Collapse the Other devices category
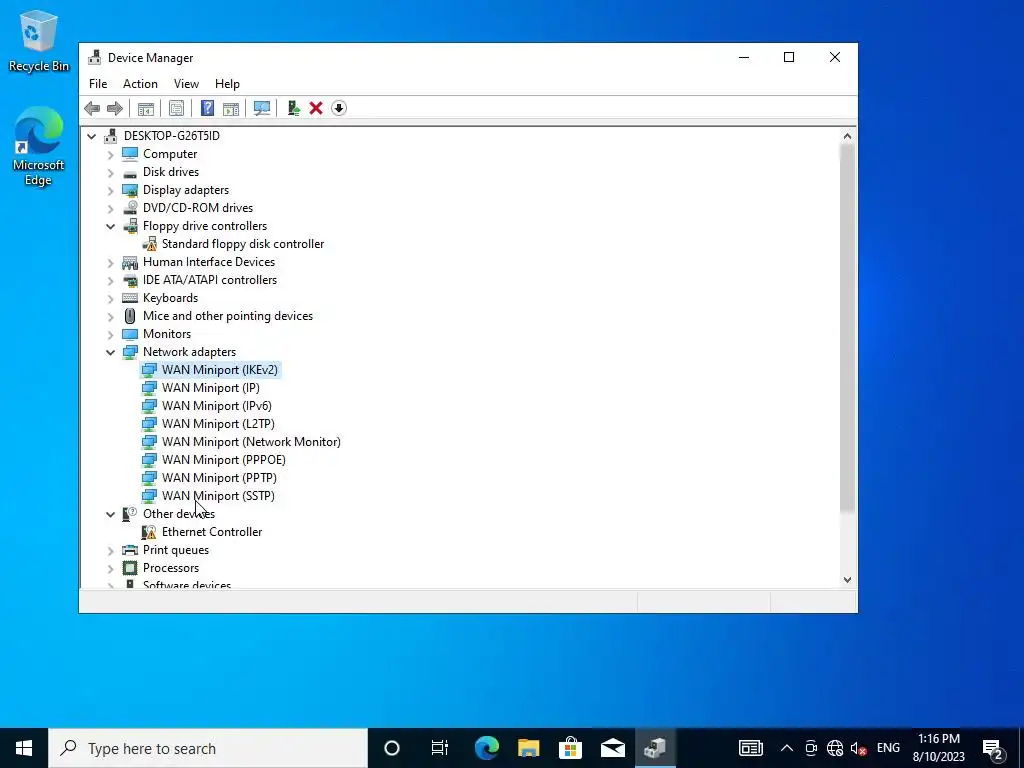 pyautogui.click(x=110, y=514)
